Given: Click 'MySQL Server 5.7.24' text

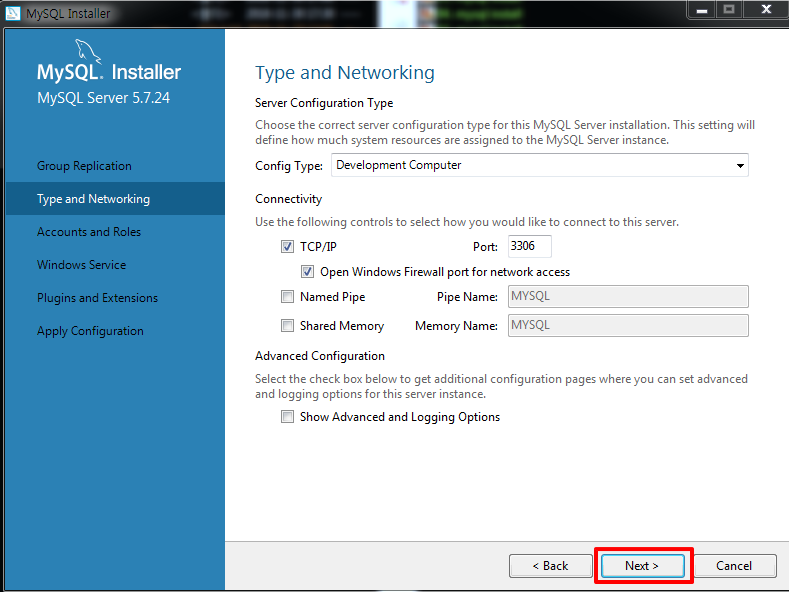Looking at the screenshot, I should click(x=104, y=98).
